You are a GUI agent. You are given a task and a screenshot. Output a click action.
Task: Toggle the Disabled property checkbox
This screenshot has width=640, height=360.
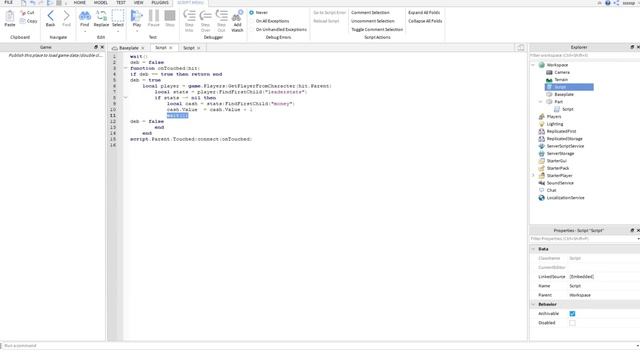[572, 323]
